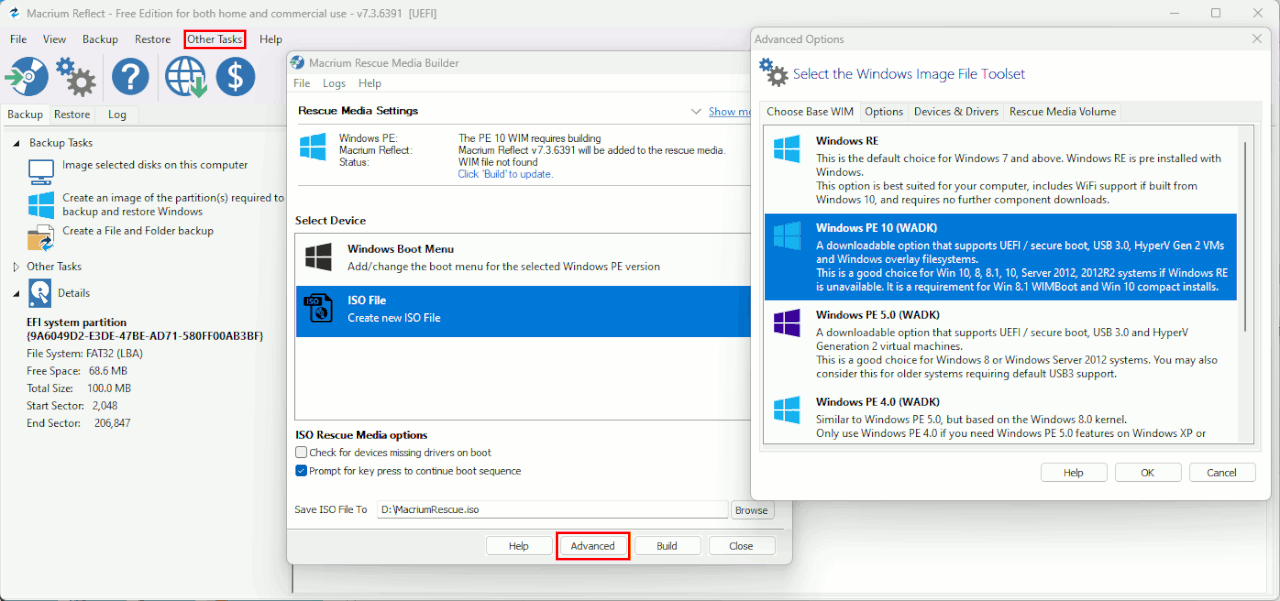The width and height of the screenshot is (1280, 601).
Task: Click Windows logo in Rescue Media Settings
Action: click(313, 147)
